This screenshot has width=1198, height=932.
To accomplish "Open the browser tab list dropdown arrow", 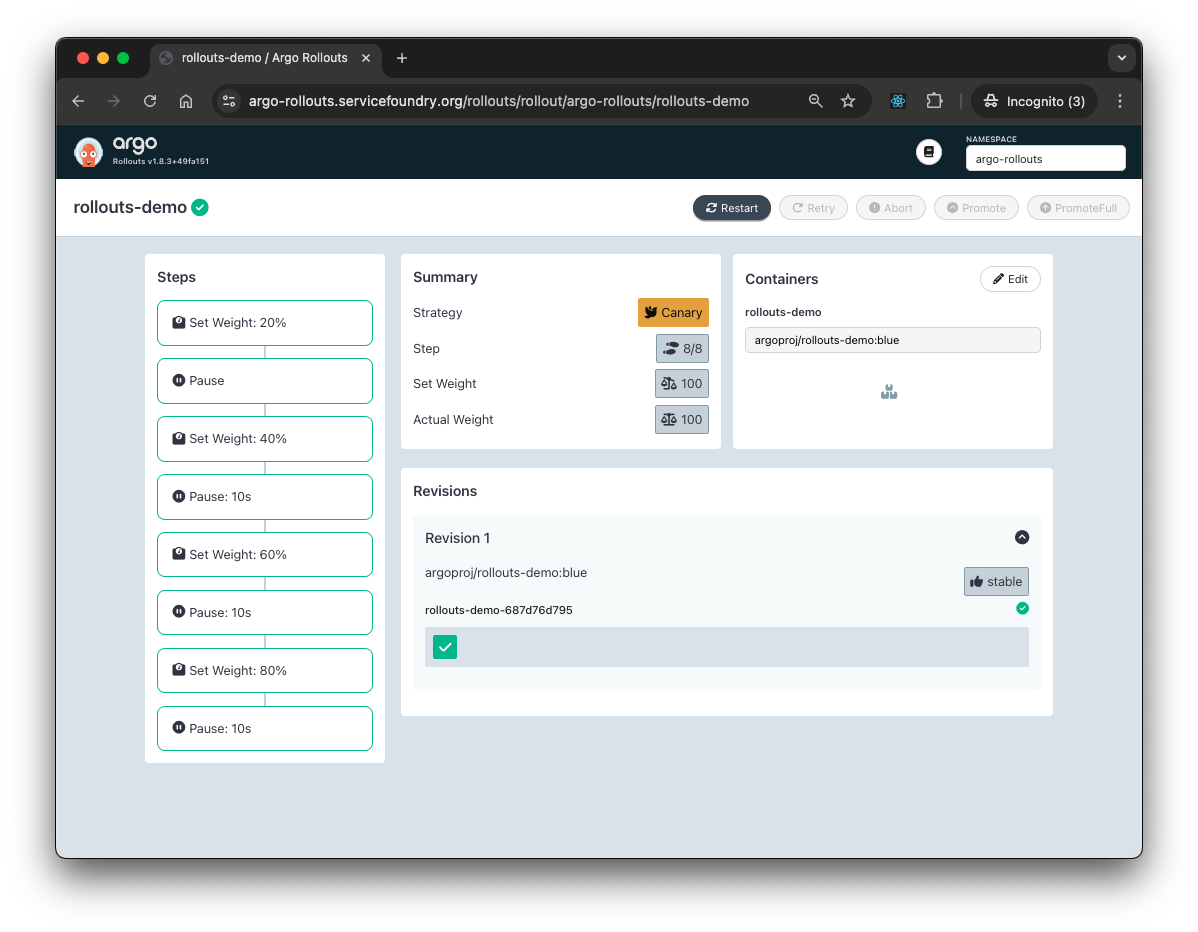I will 1121,58.
